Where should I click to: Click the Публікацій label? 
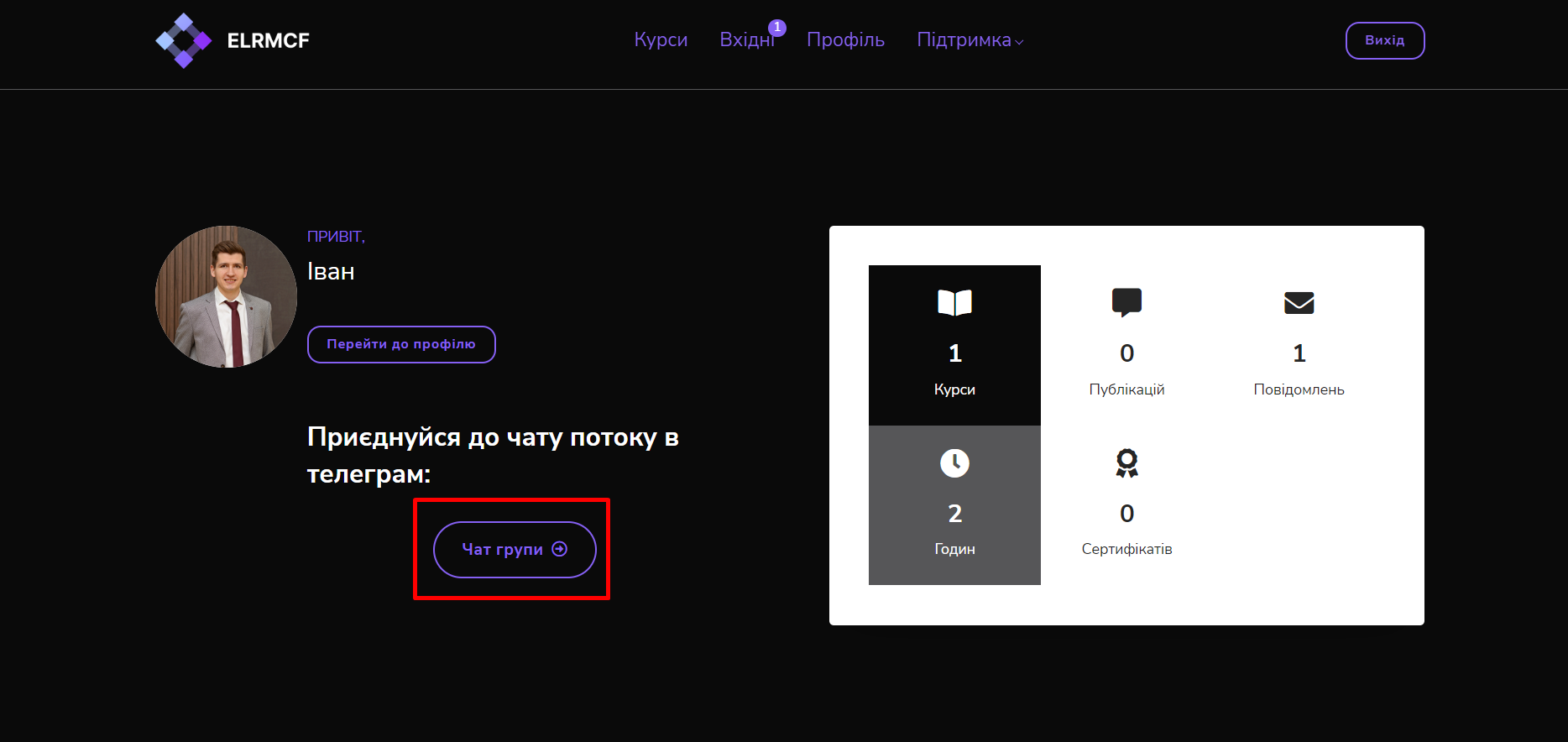(x=1126, y=389)
